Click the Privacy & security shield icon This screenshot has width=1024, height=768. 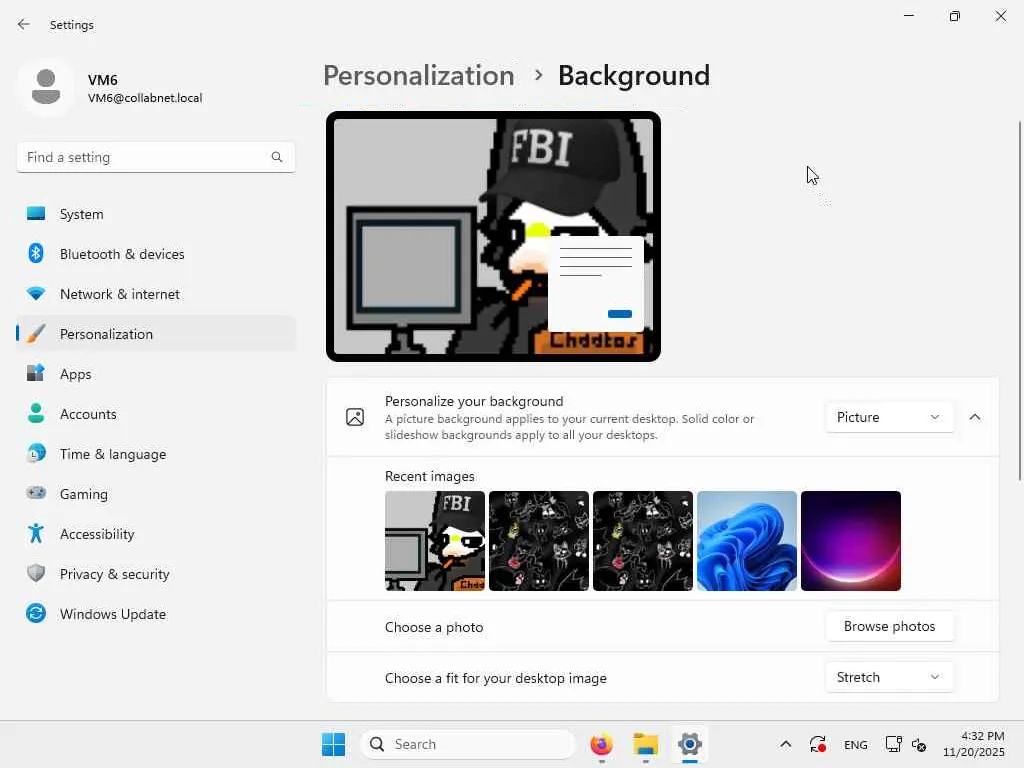tap(36, 573)
